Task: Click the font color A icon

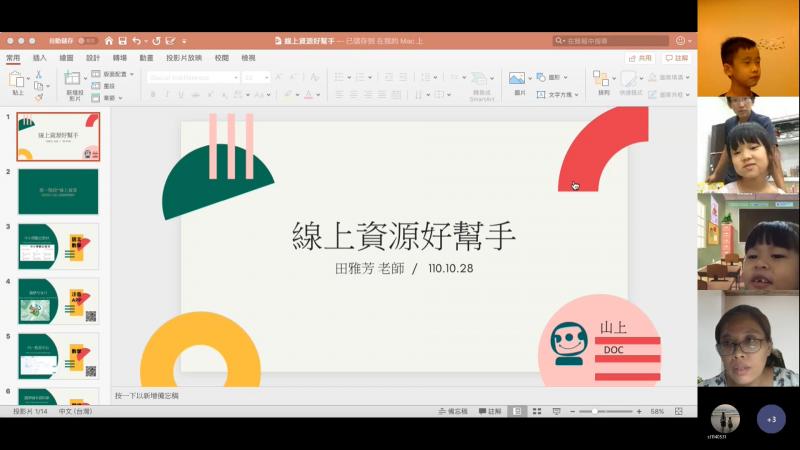Action: click(x=308, y=95)
